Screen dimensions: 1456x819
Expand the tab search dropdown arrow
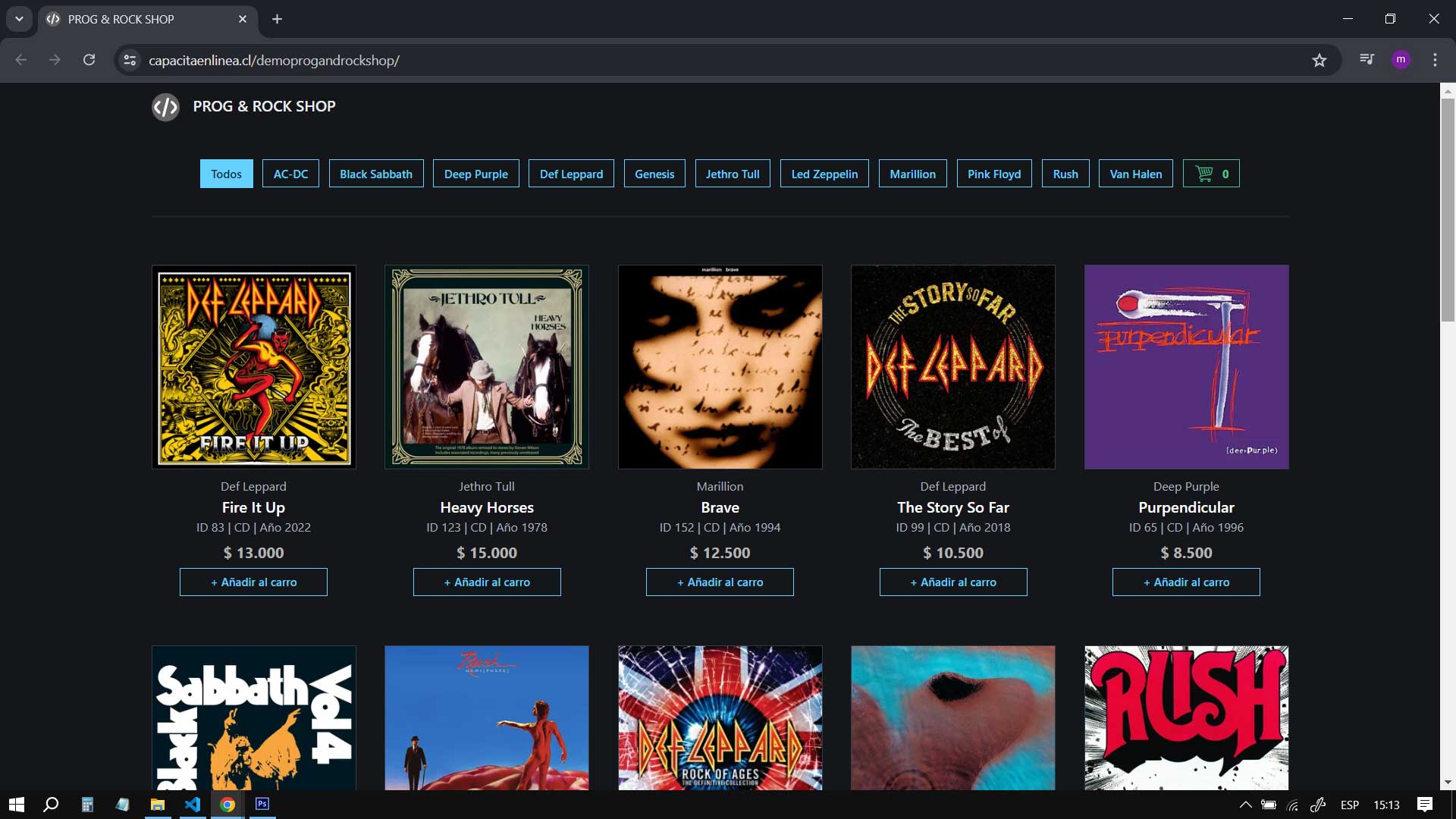click(x=19, y=19)
